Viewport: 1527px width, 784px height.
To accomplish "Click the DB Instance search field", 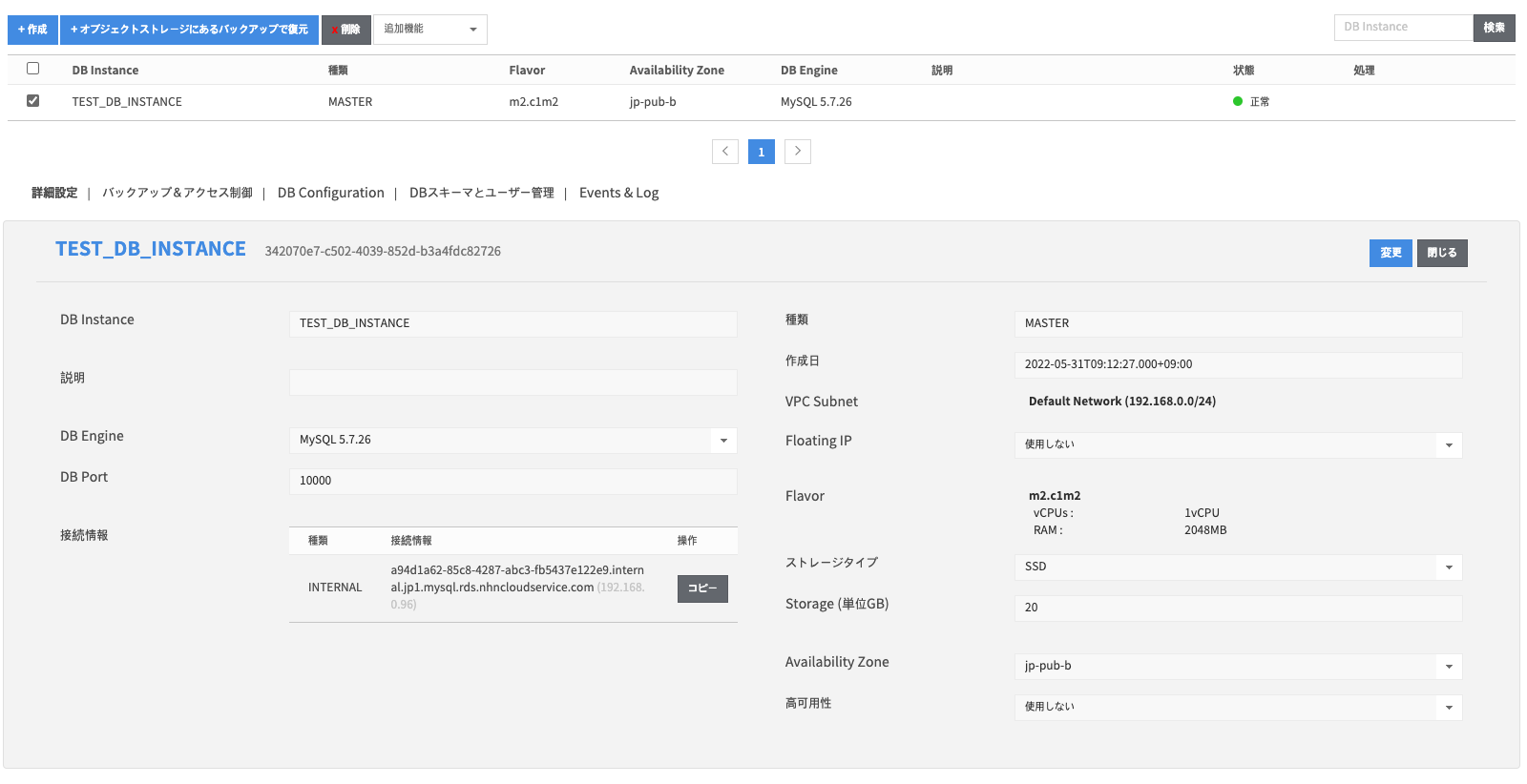I will pyautogui.click(x=1403, y=28).
